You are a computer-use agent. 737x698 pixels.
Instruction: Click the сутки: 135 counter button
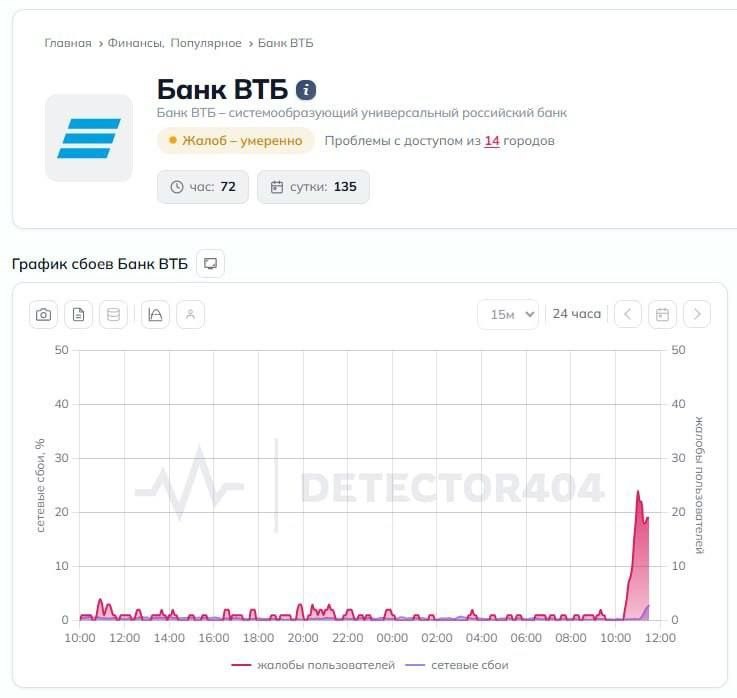tap(313, 187)
